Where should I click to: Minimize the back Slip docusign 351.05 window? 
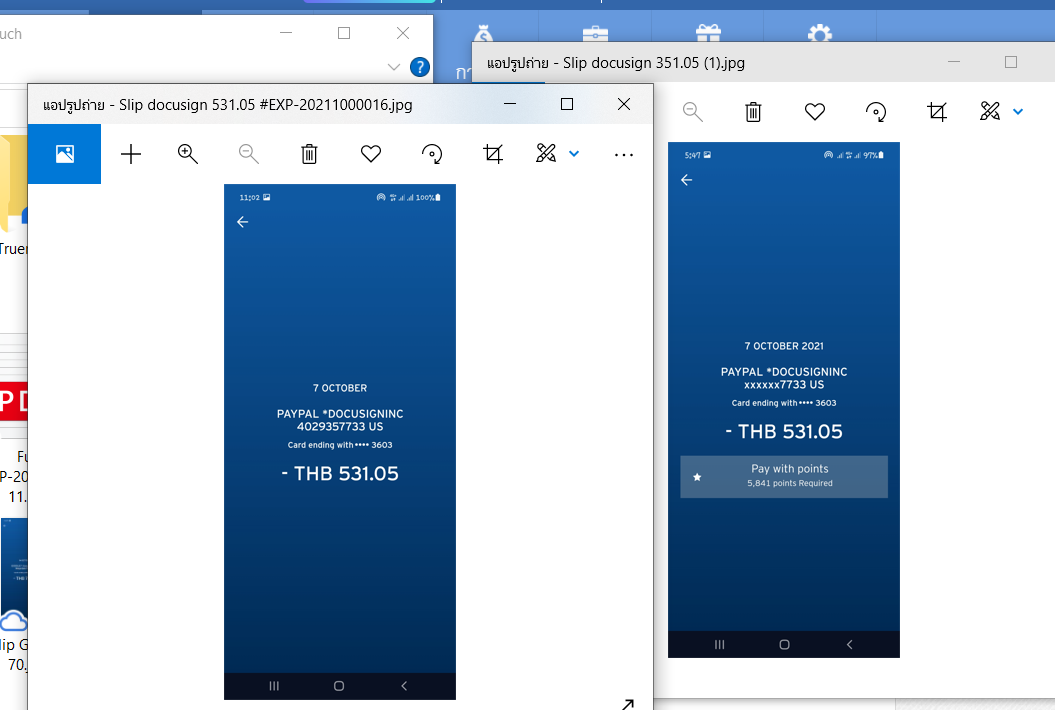point(953,62)
